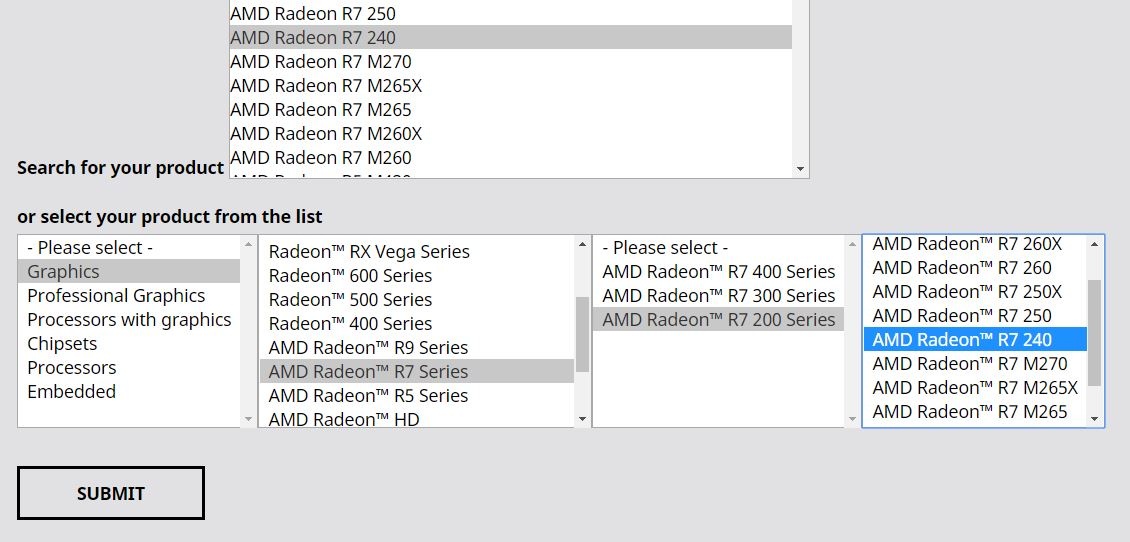Click the R7 model list scrollbar thumb

(1094, 332)
